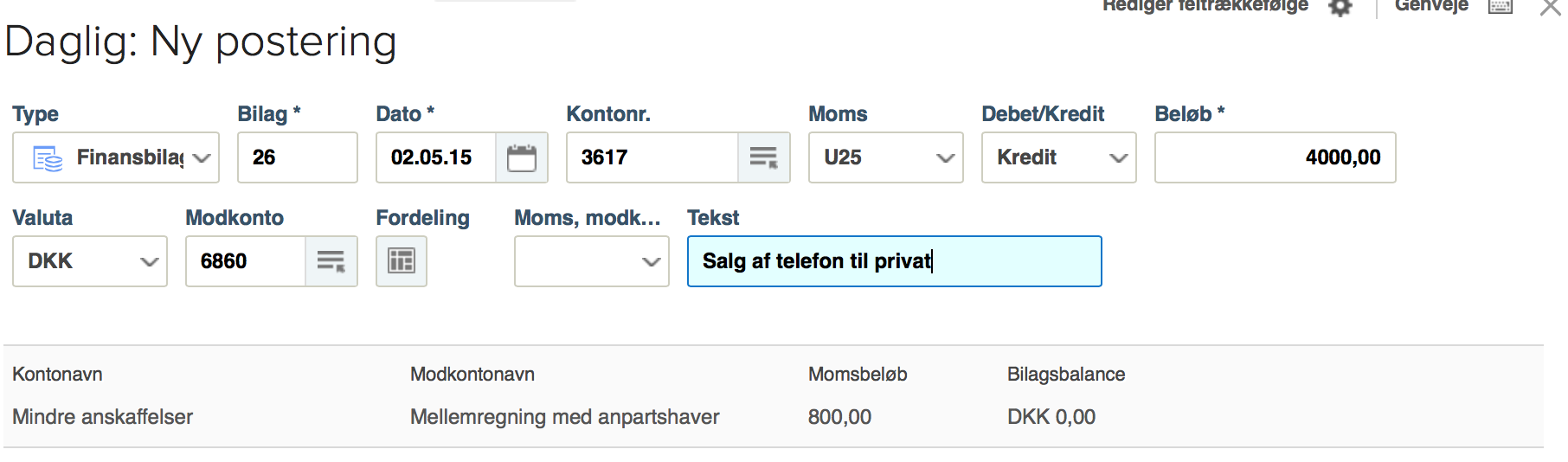Viewport: 1568px width, 462px height.
Task: Open the Kontonr. account lookup list
Action: coord(763,157)
